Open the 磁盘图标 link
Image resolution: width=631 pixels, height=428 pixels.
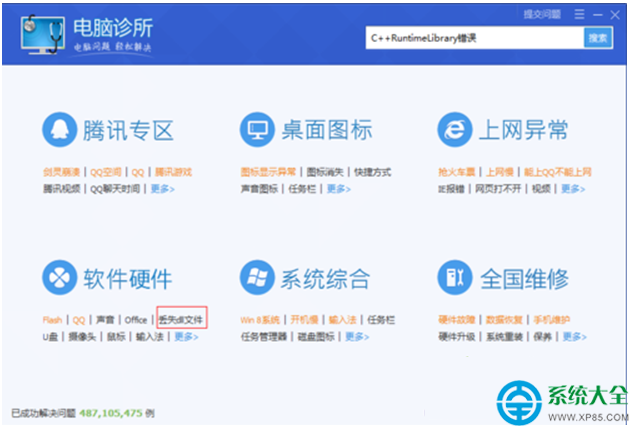pos(316,337)
